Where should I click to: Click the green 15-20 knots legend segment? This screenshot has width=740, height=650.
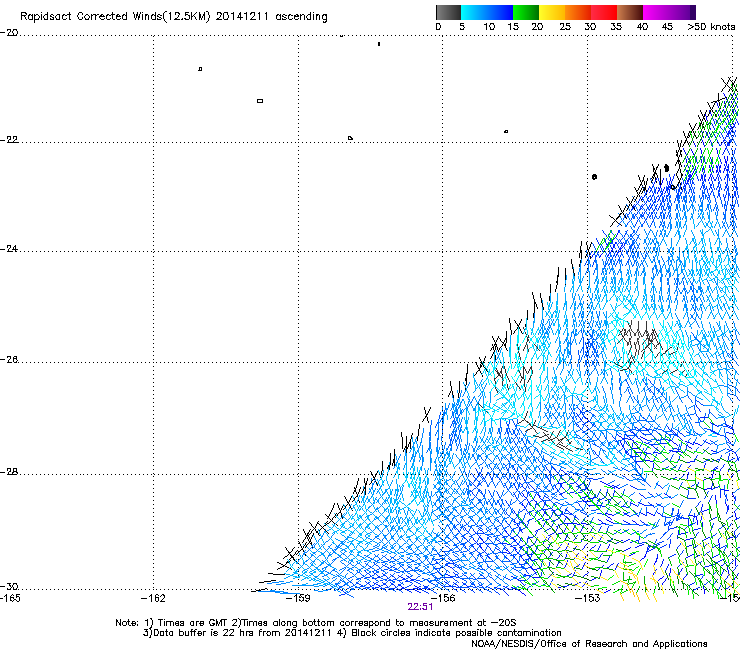pos(525,12)
